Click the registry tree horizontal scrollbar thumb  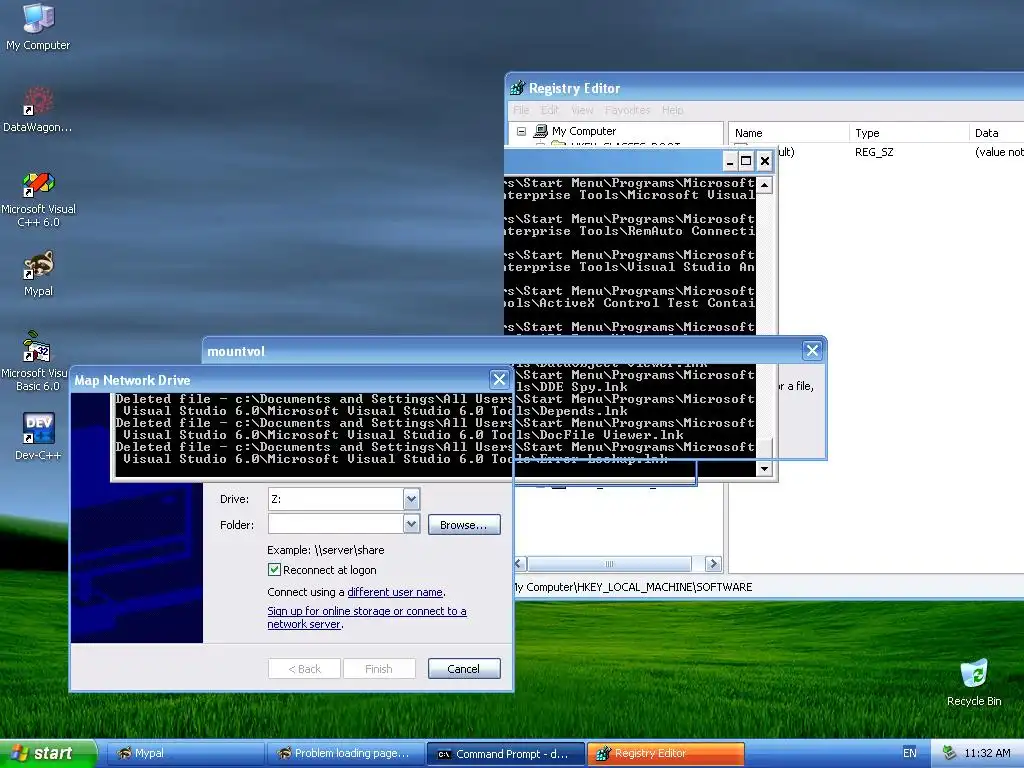click(609, 564)
